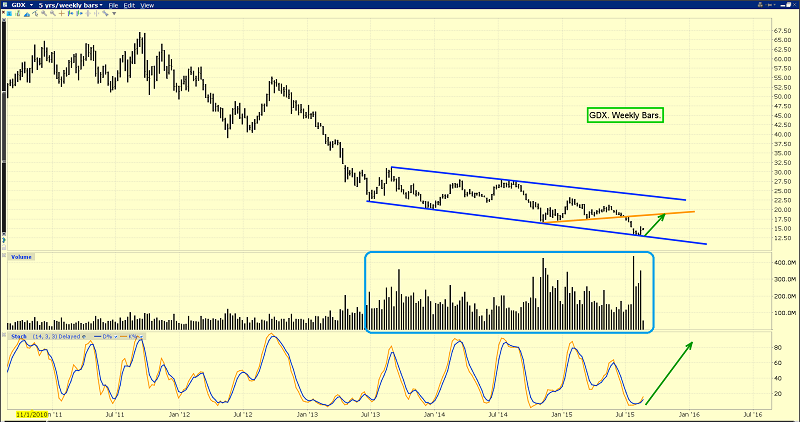Select the orange crosshair tool
The width and height of the screenshot is (800, 422).
pyautogui.click(x=62, y=13)
